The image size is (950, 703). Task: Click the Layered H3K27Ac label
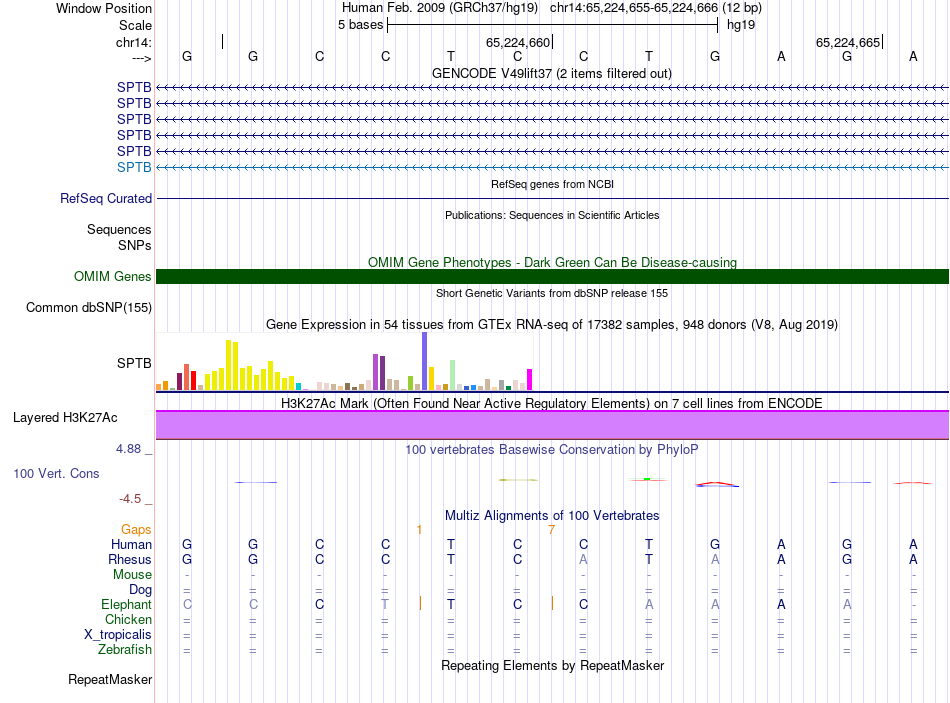pyautogui.click(x=65, y=418)
